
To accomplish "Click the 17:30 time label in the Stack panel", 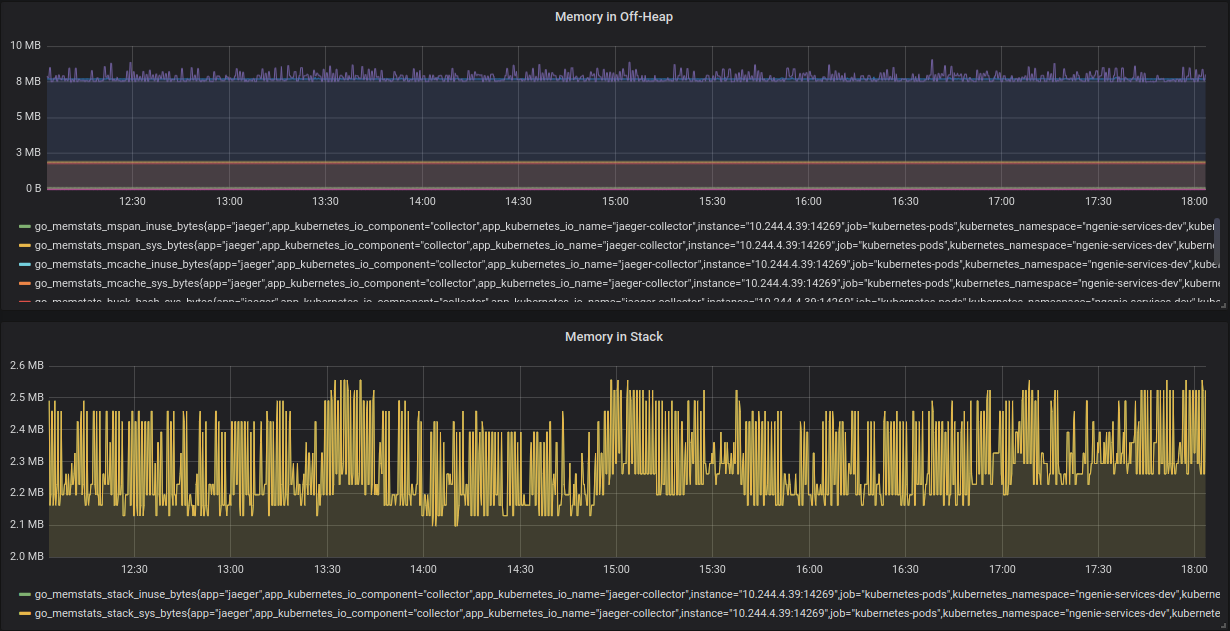I will click(x=1098, y=569).
